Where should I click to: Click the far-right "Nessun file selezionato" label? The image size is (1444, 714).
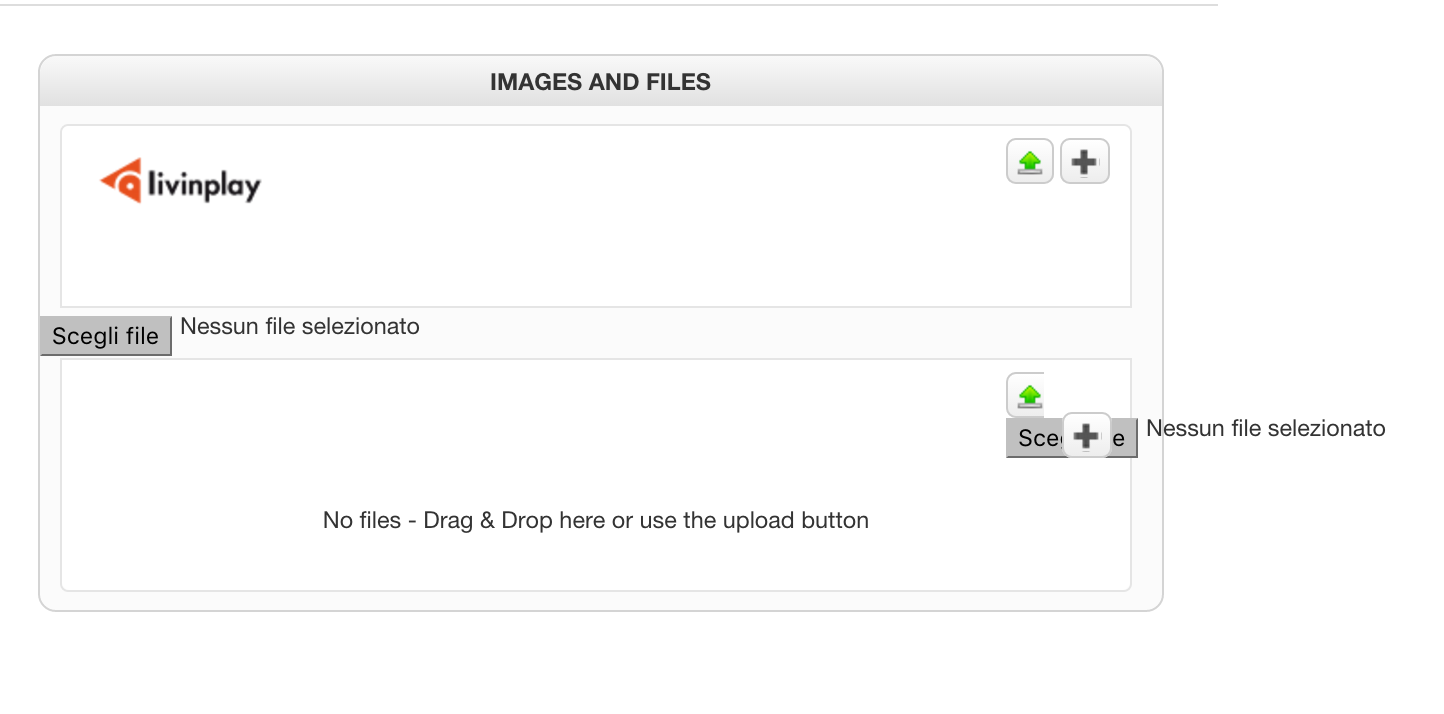(x=1265, y=429)
